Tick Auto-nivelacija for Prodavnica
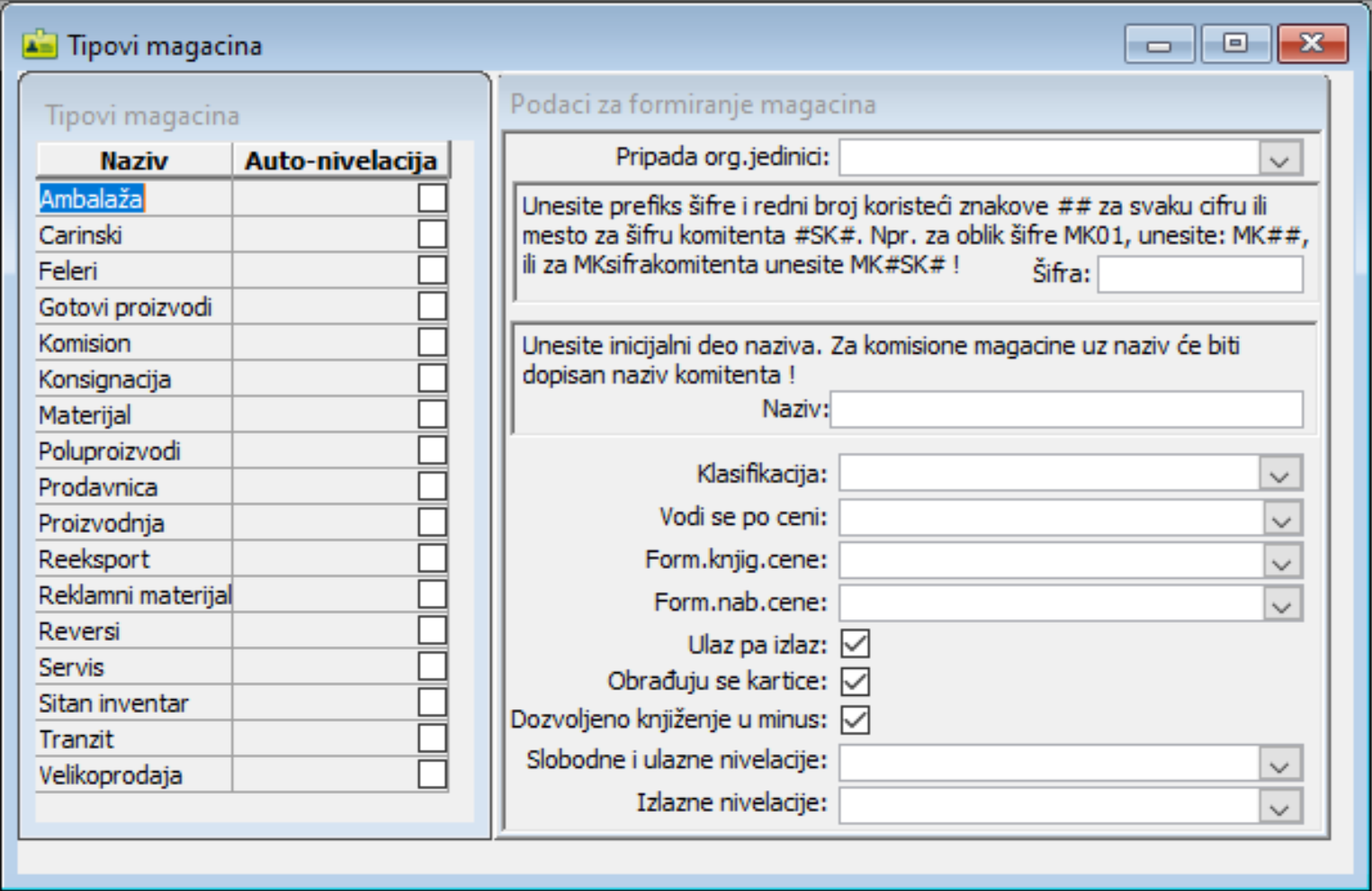Screen dimensions: 1372x891 point(432,486)
